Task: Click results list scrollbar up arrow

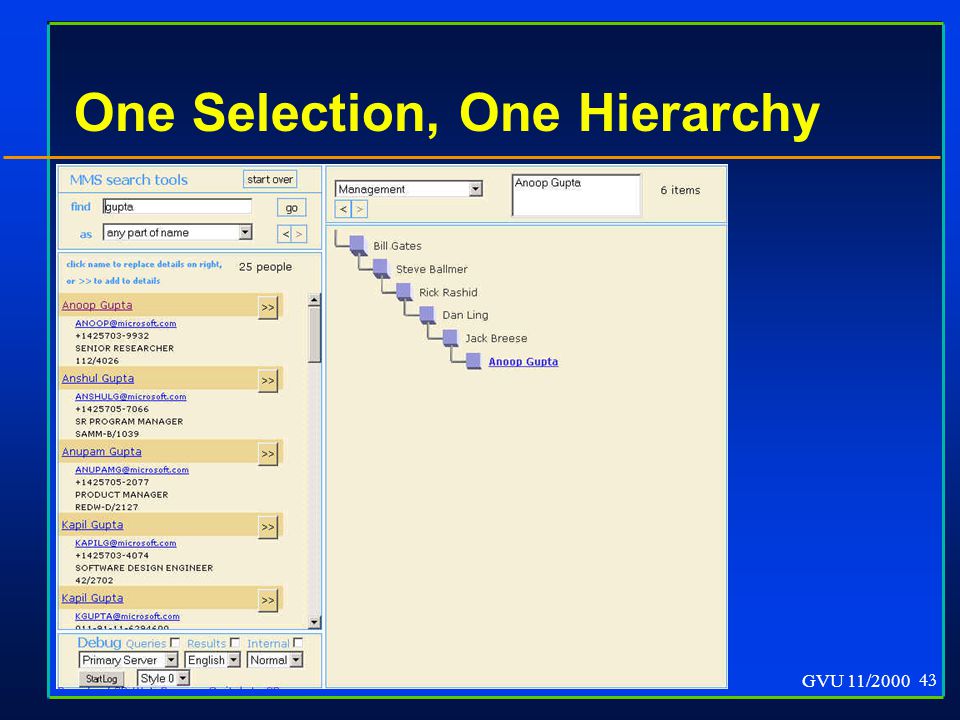Action: click(314, 300)
